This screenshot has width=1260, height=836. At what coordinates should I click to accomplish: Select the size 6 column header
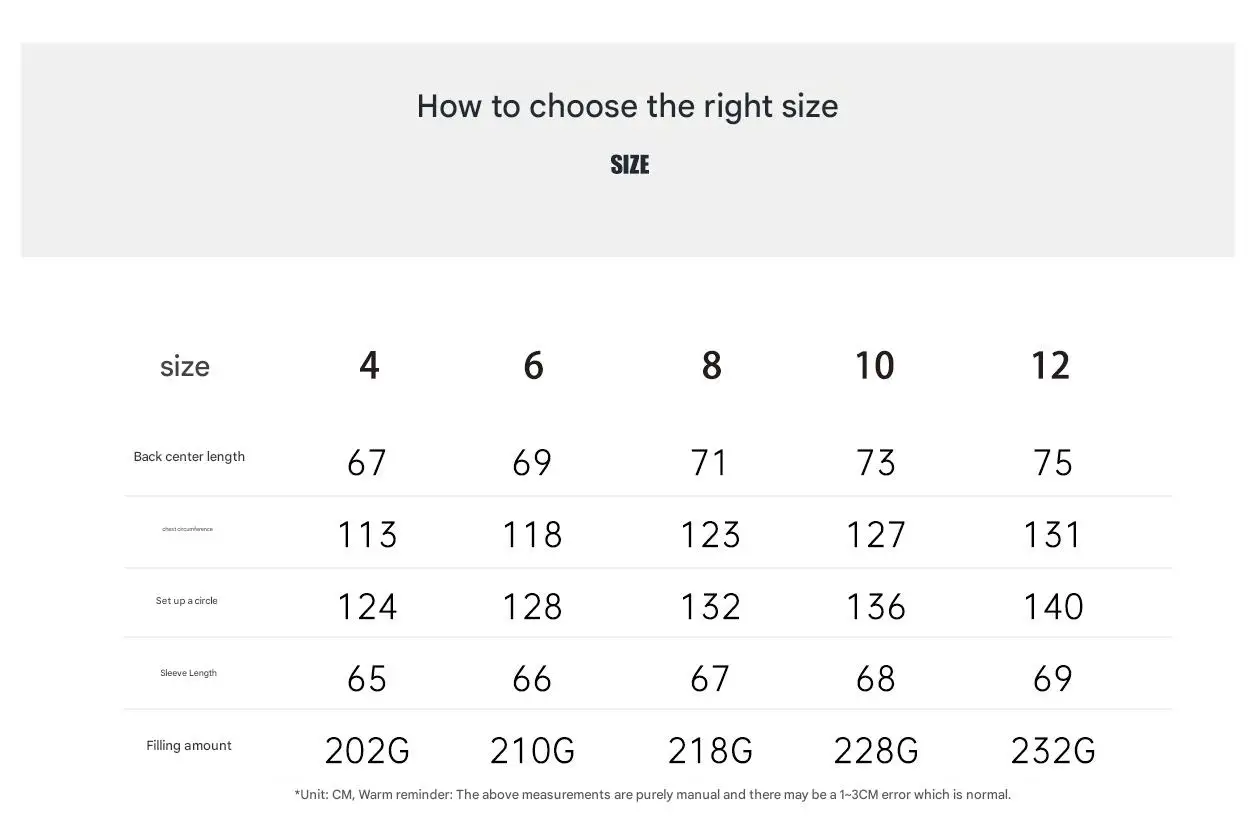coord(533,366)
